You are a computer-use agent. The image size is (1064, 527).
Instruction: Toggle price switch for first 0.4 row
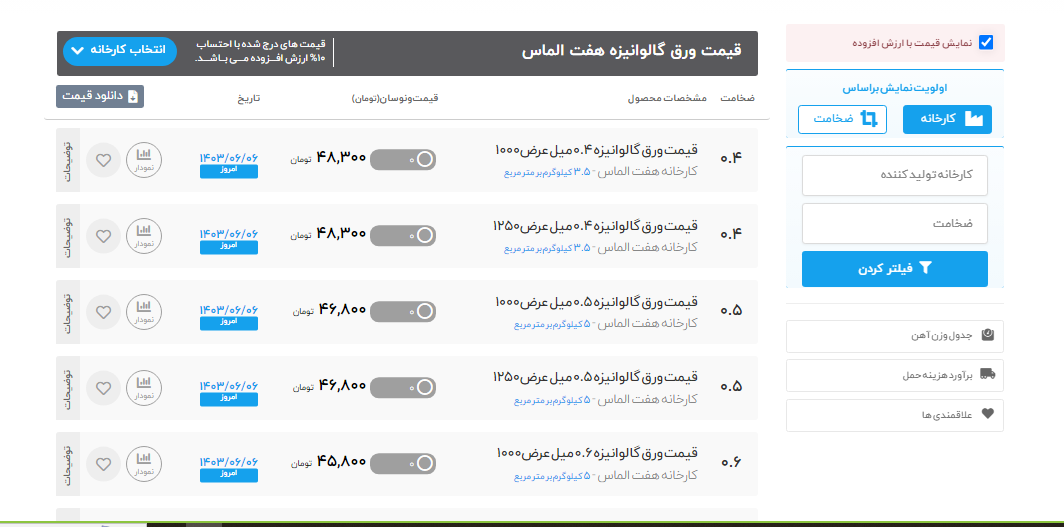click(403, 160)
